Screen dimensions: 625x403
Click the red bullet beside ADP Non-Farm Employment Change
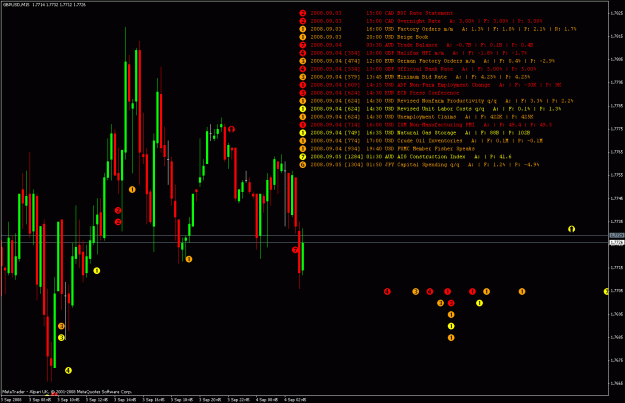(x=303, y=85)
